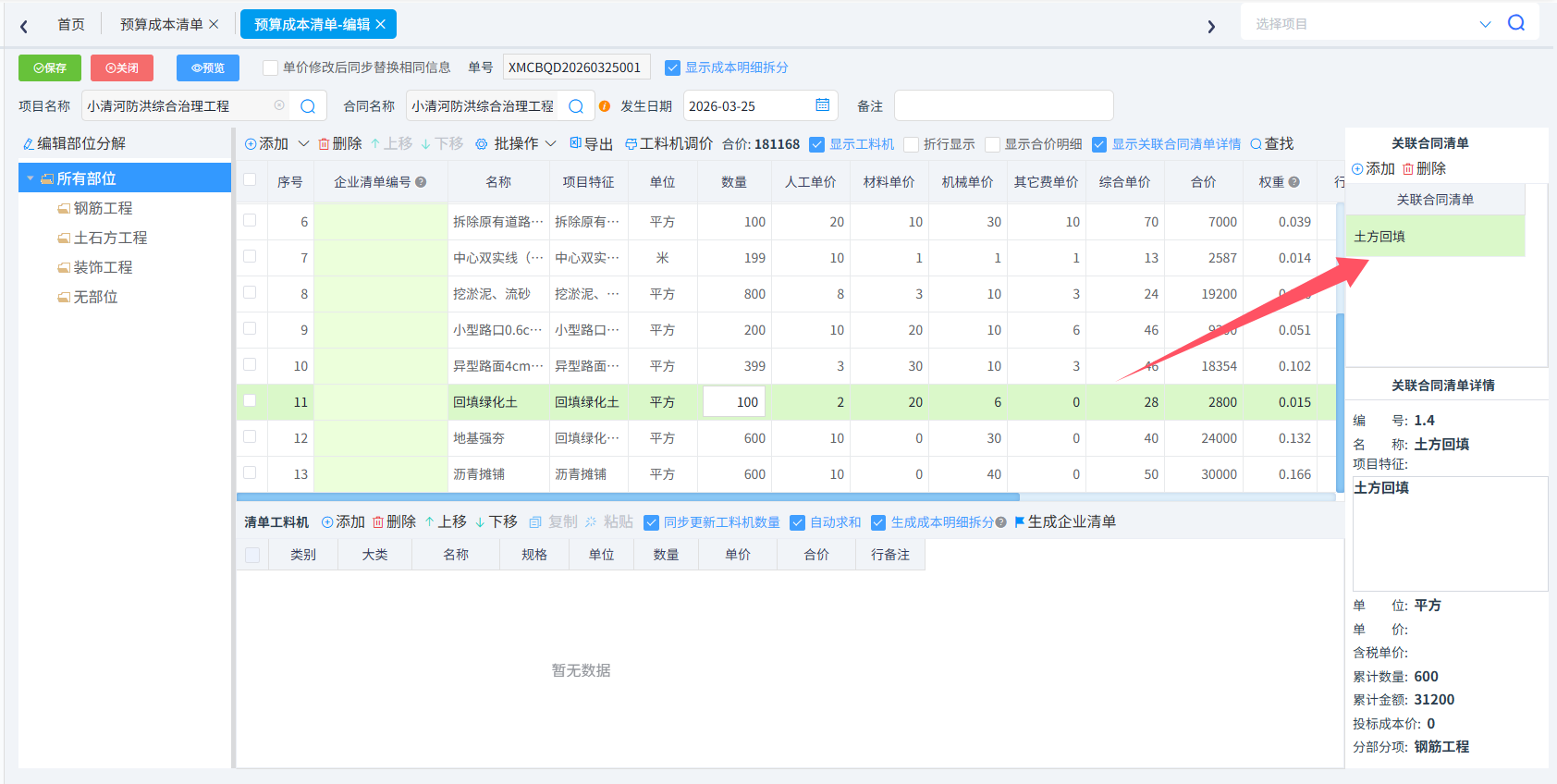Image resolution: width=1557 pixels, height=784 pixels.
Task: Enable 折行显示 checkbox
Action: (x=911, y=144)
